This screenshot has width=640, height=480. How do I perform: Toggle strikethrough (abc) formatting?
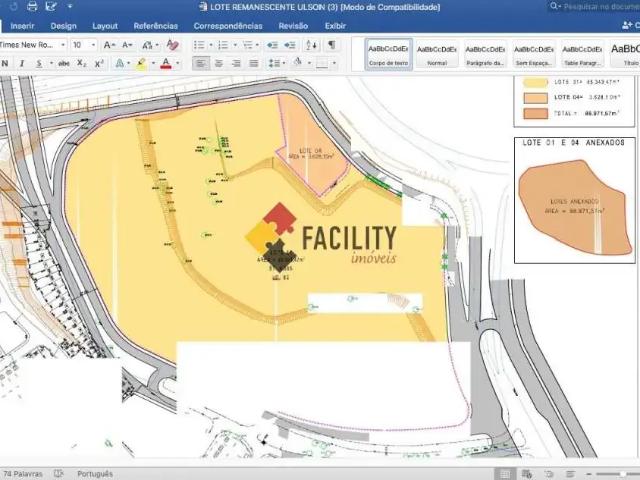pyautogui.click(x=64, y=63)
